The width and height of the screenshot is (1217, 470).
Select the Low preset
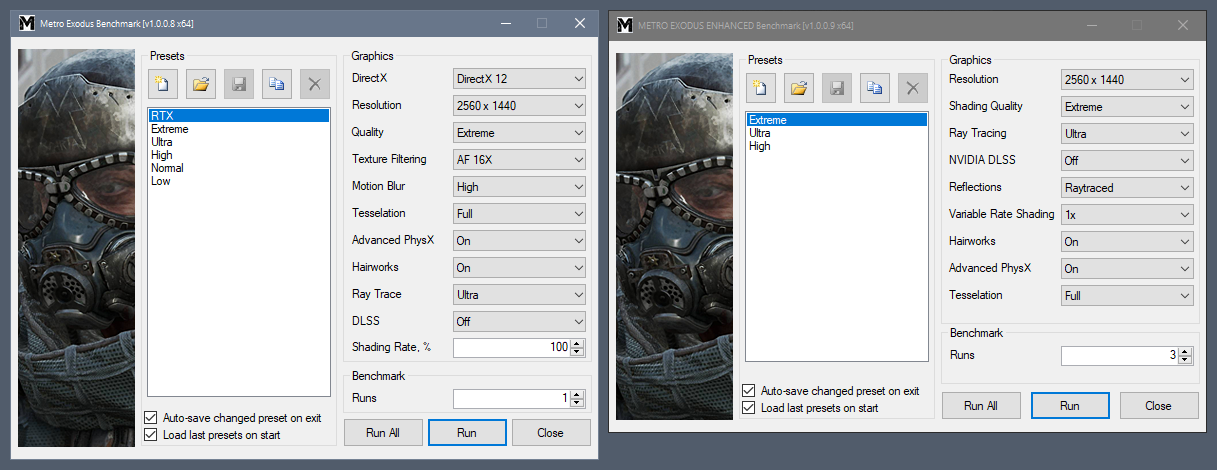coord(239,181)
